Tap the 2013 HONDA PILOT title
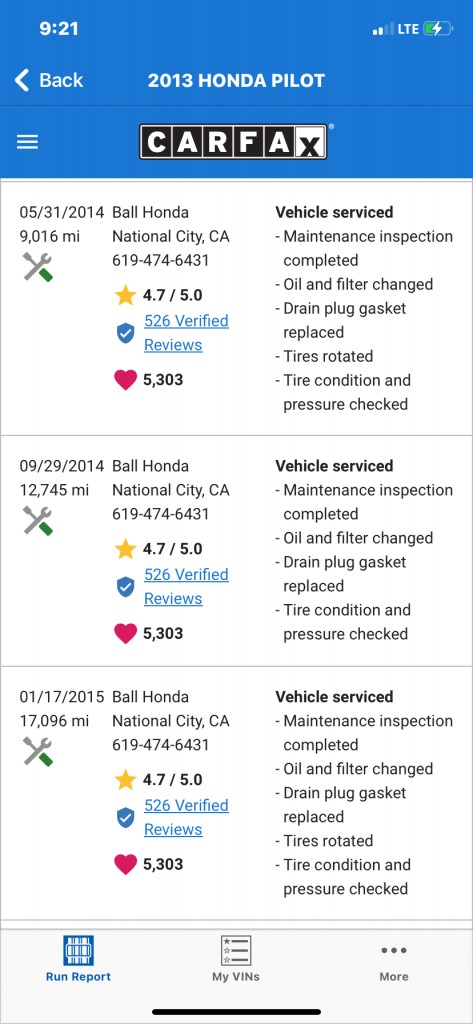The width and height of the screenshot is (473, 1024). coord(236,80)
